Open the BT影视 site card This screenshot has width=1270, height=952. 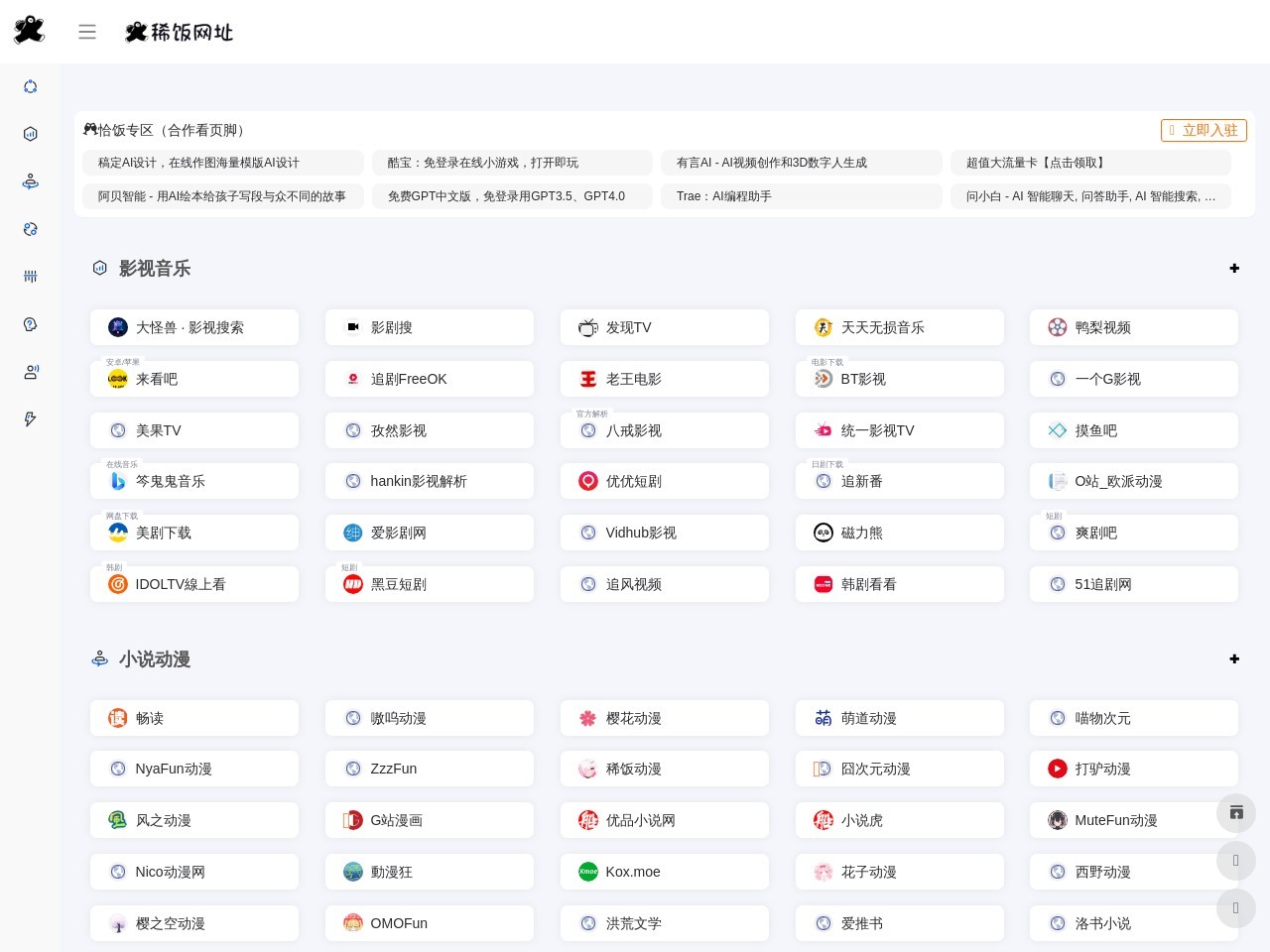tap(900, 379)
